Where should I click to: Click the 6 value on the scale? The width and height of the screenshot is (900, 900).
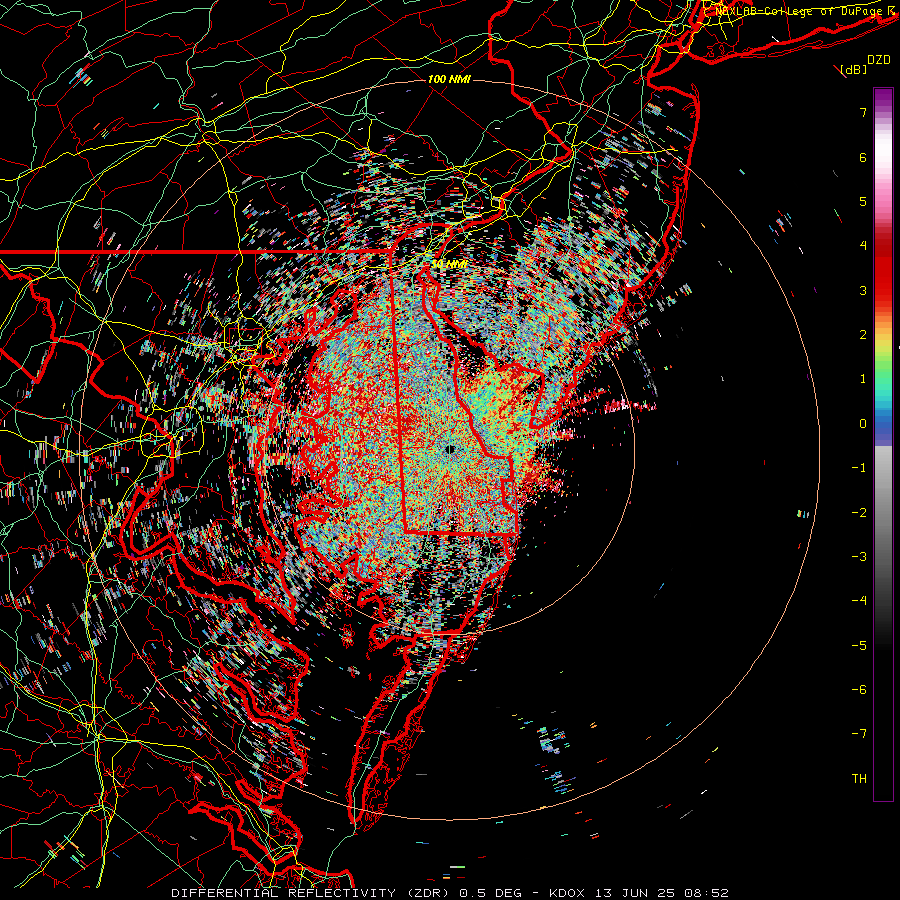click(x=863, y=157)
